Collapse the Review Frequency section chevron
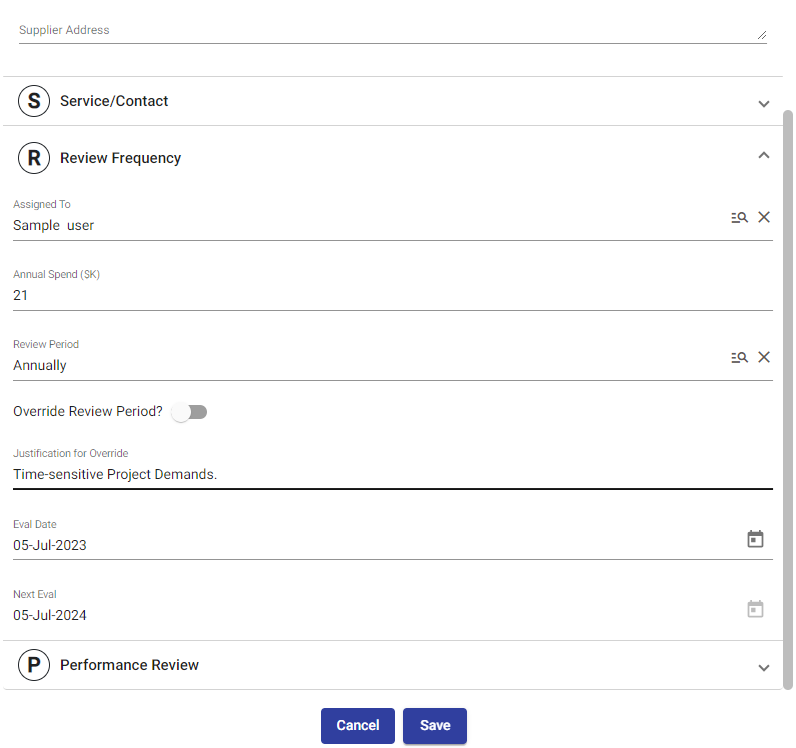This screenshot has width=796, height=748. (x=764, y=155)
